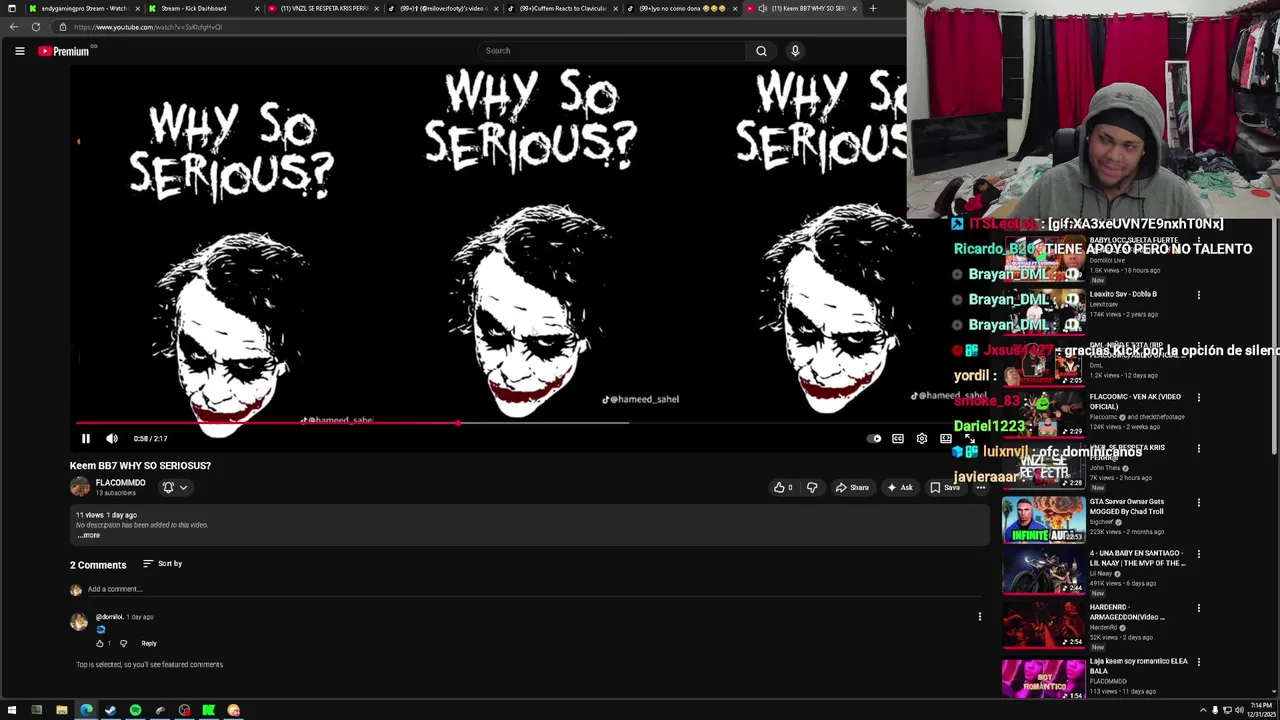Mute the video with the speaker icon
The image size is (1280, 720).
click(112, 438)
